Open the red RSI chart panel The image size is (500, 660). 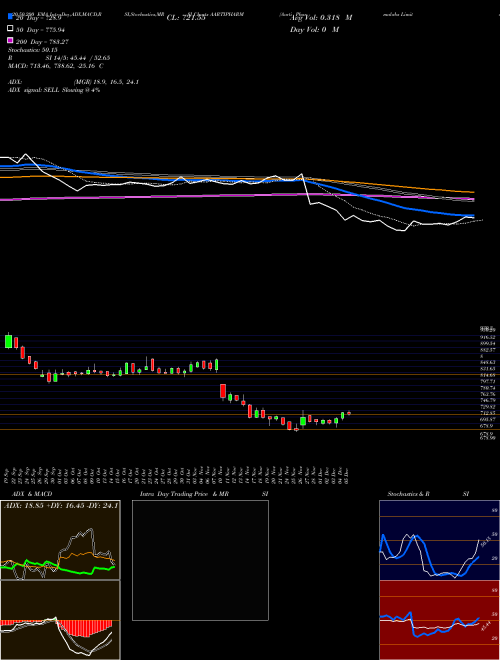point(439,620)
